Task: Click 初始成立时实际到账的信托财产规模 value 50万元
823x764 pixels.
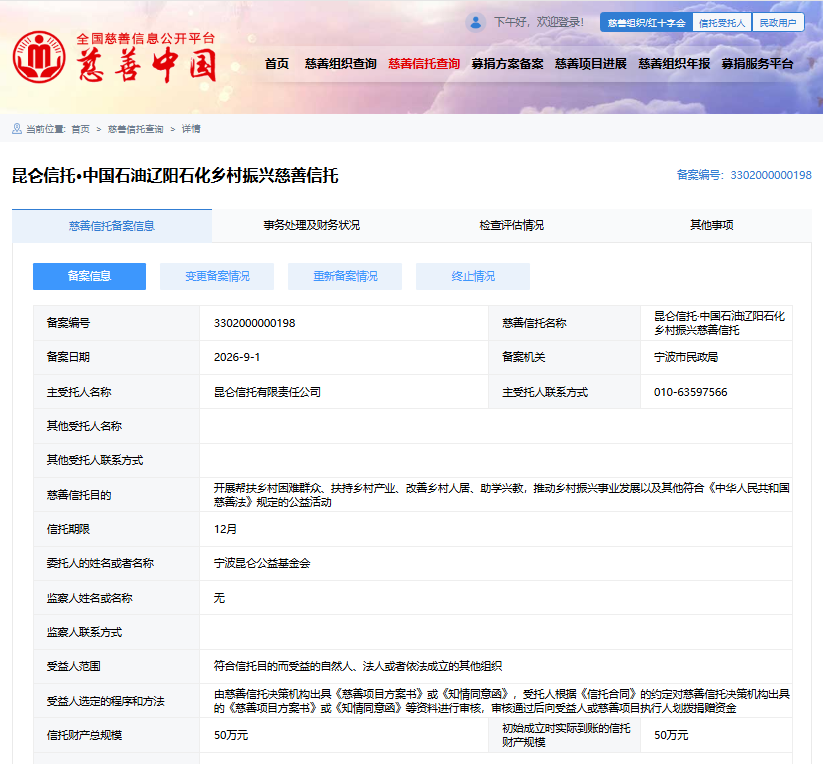Action: [x=671, y=735]
